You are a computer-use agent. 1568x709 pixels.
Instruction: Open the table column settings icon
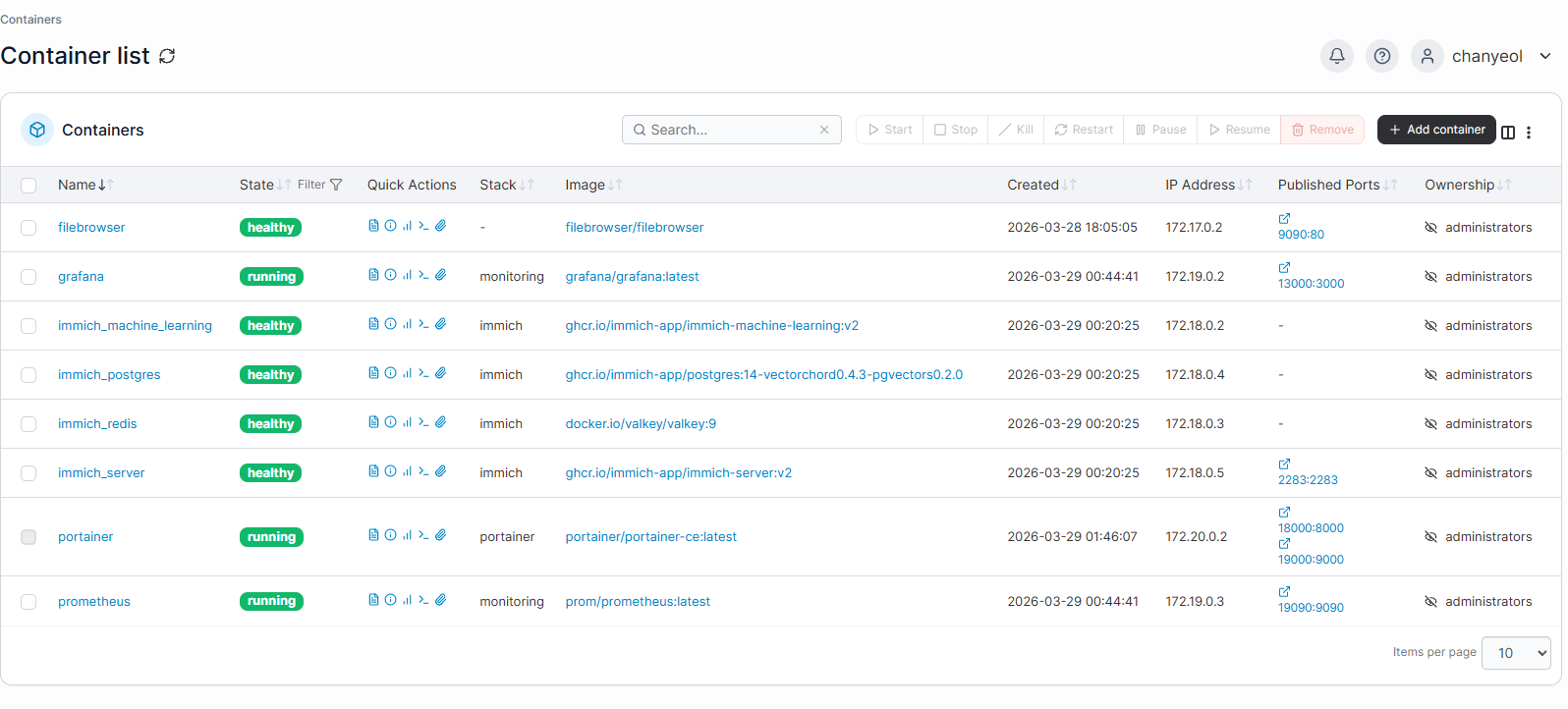point(1508,133)
